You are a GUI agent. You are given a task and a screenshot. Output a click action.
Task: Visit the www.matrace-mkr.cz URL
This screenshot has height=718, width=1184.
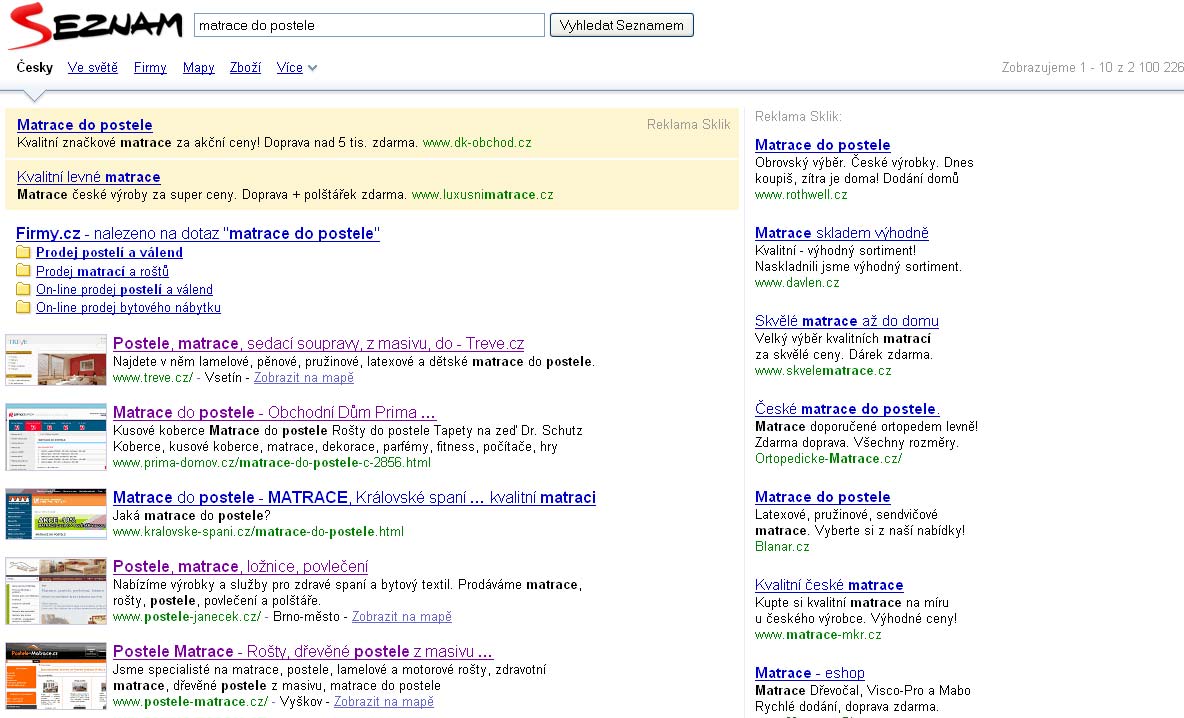pos(819,635)
